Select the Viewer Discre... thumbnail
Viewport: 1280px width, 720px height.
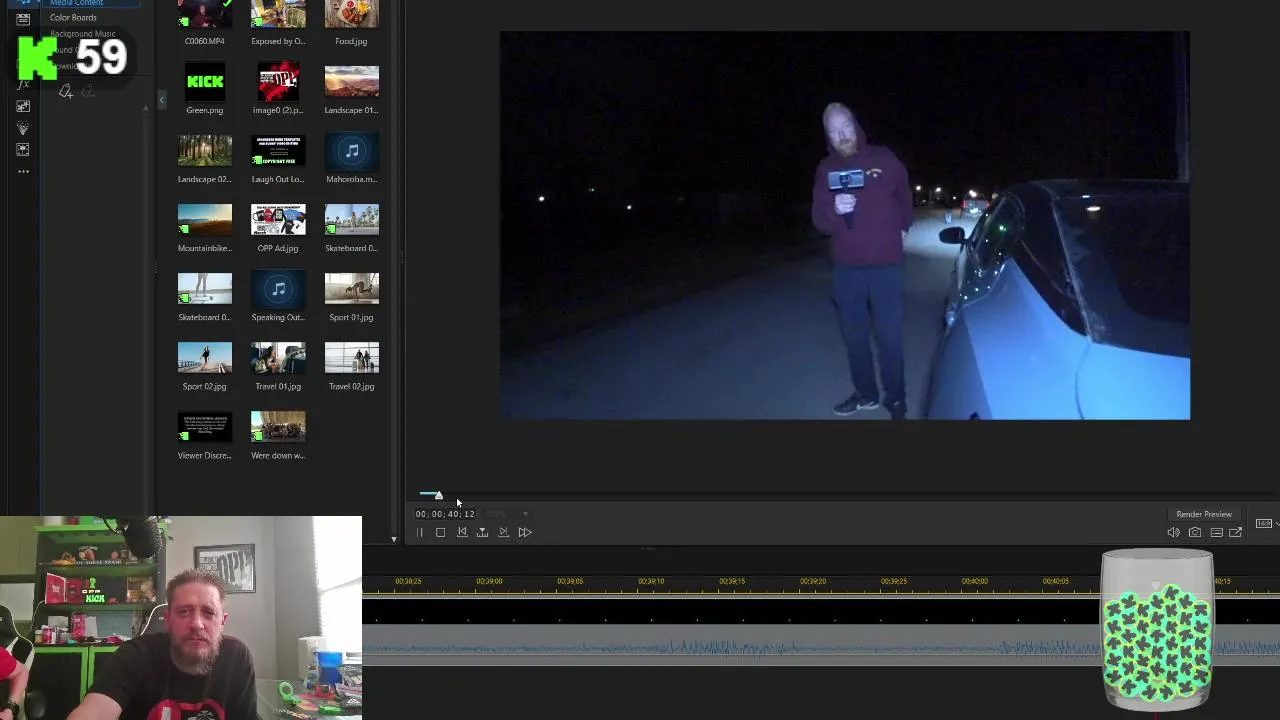(x=205, y=426)
